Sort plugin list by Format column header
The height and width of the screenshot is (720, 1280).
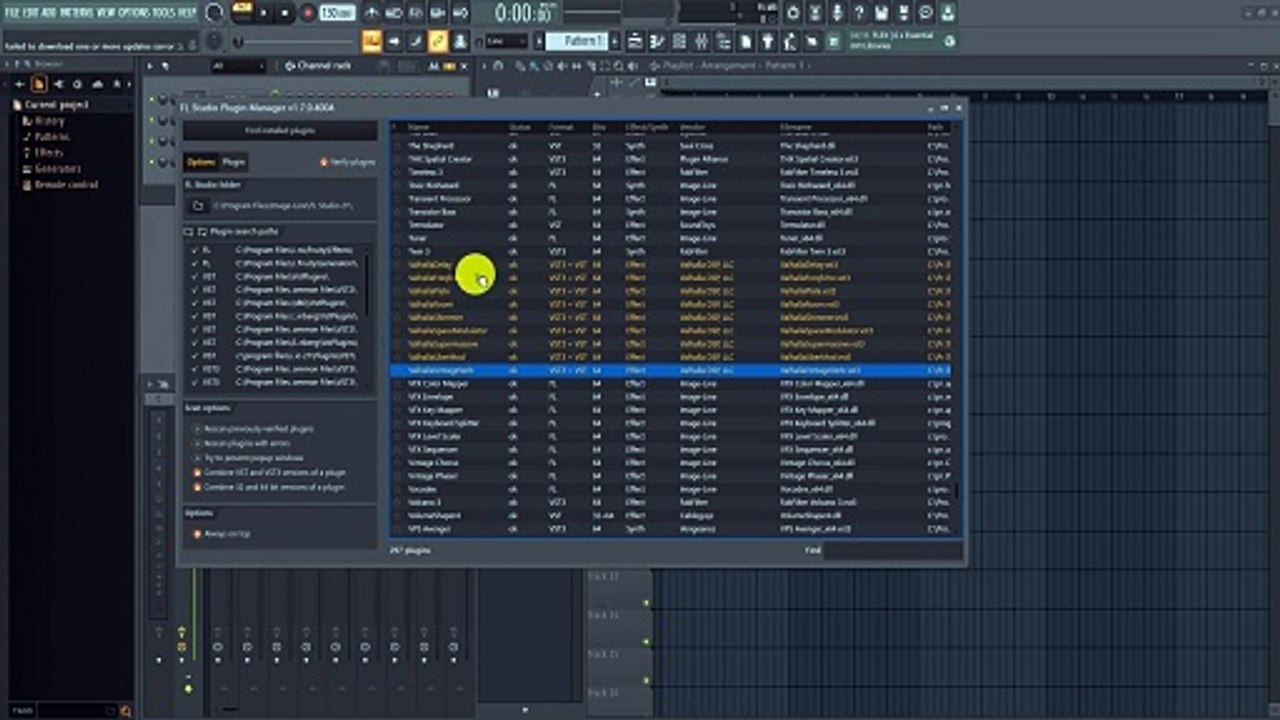coord(562,128)
